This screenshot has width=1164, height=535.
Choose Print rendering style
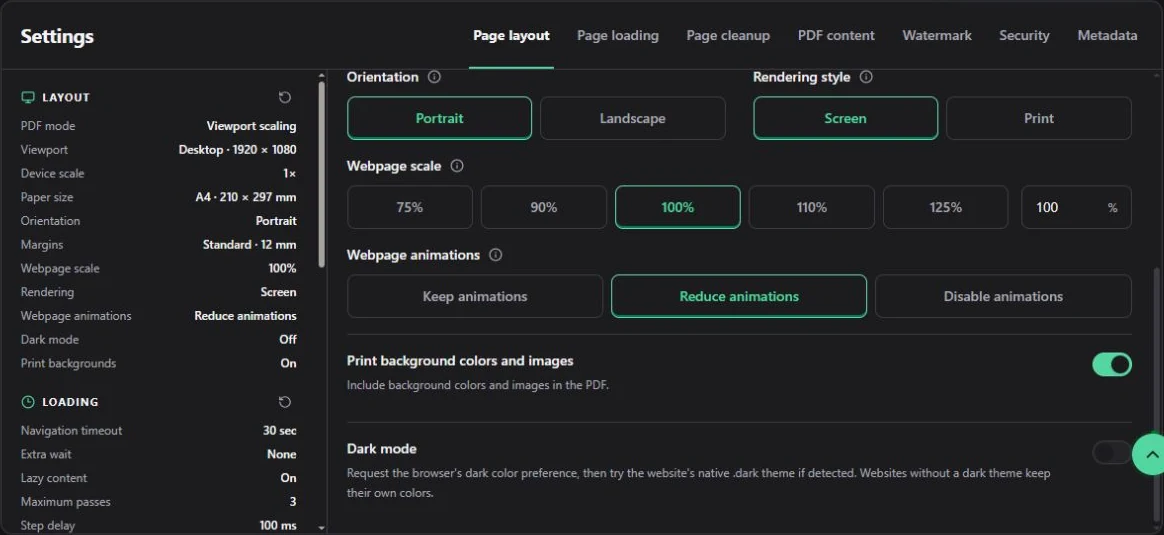(1039, 118)
